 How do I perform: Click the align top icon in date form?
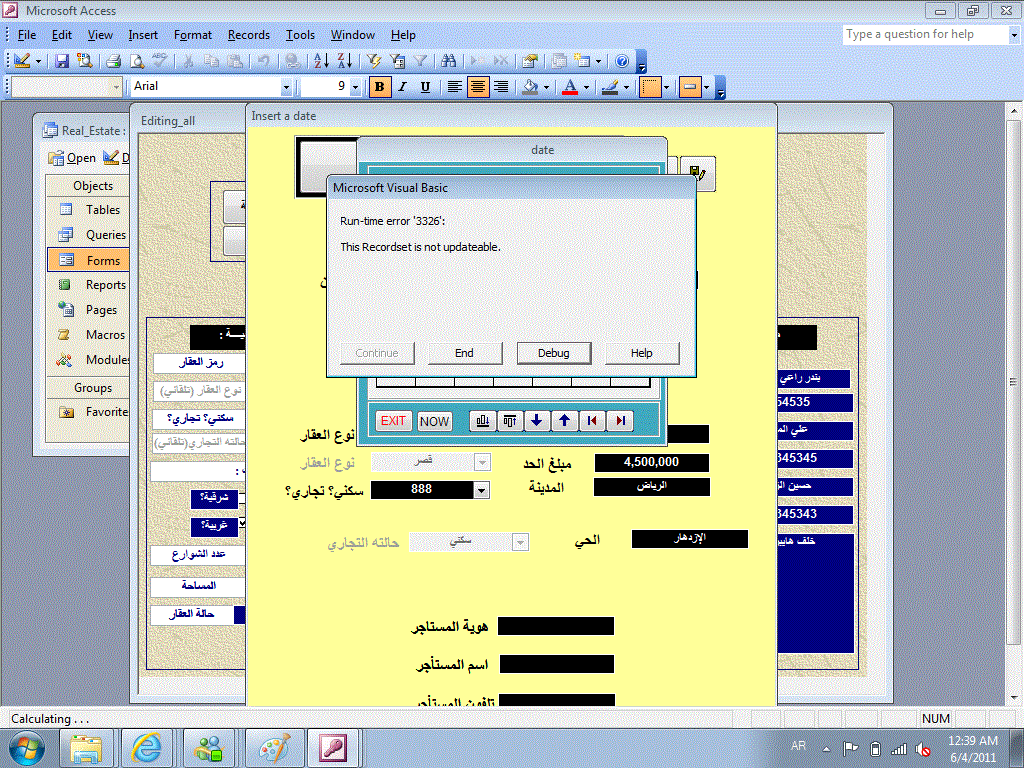[x=510, y=421]
